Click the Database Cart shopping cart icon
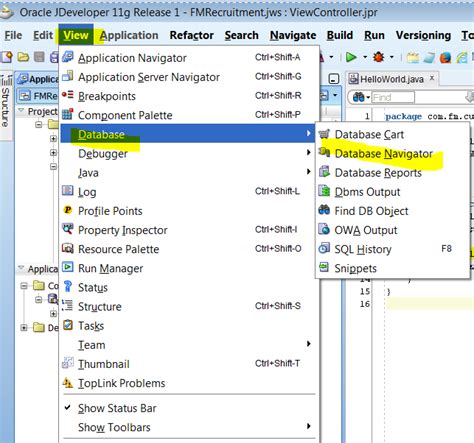This screenshot has width=474, height=443. click(324, 133)
